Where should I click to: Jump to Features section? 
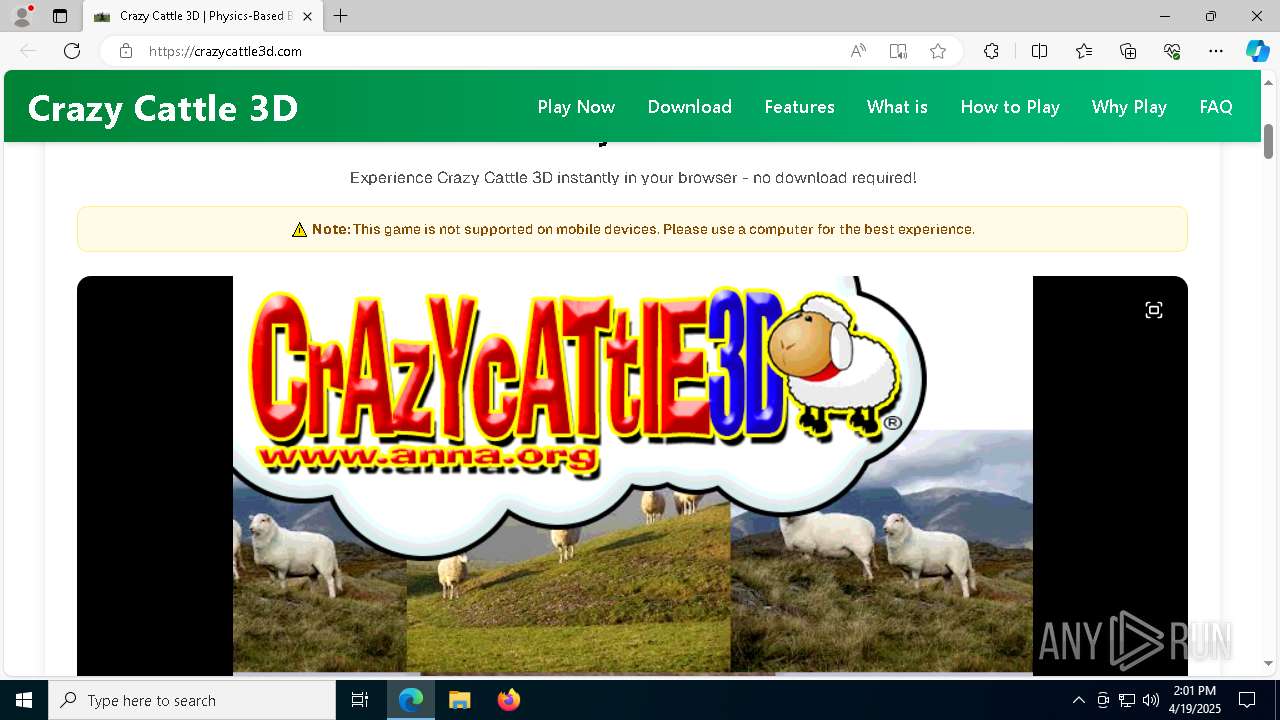799,107
